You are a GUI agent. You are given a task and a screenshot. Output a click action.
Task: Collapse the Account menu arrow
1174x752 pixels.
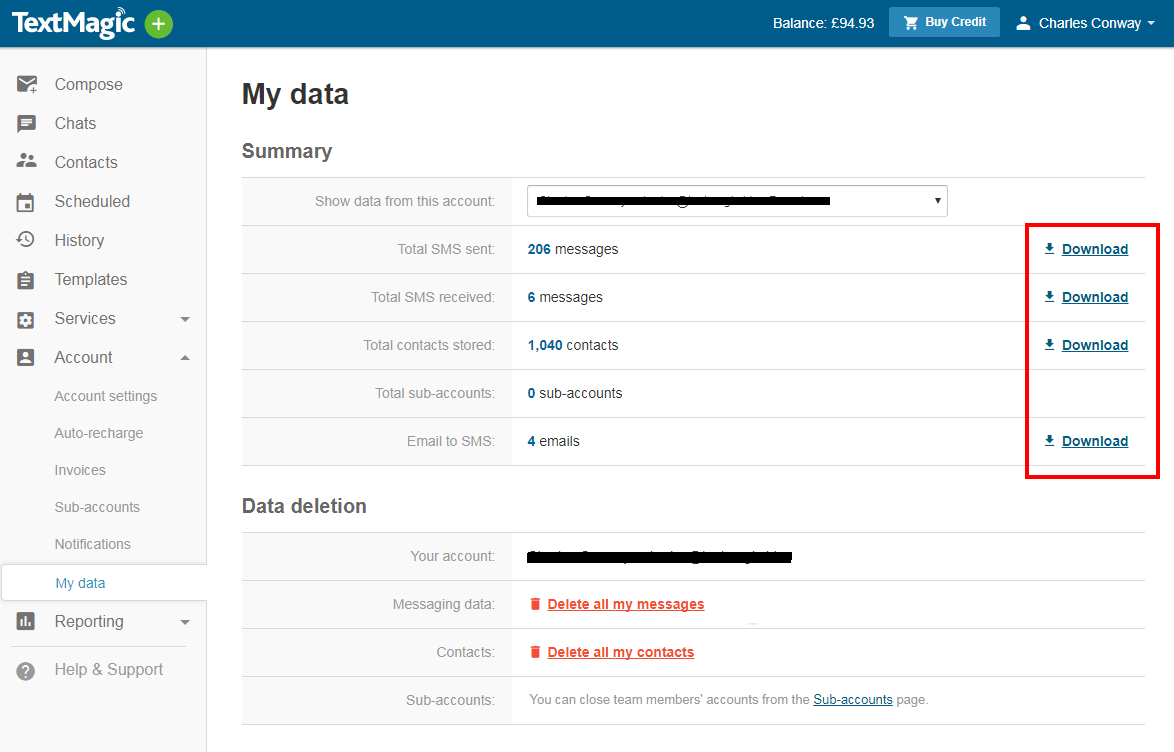coord(185,358)
